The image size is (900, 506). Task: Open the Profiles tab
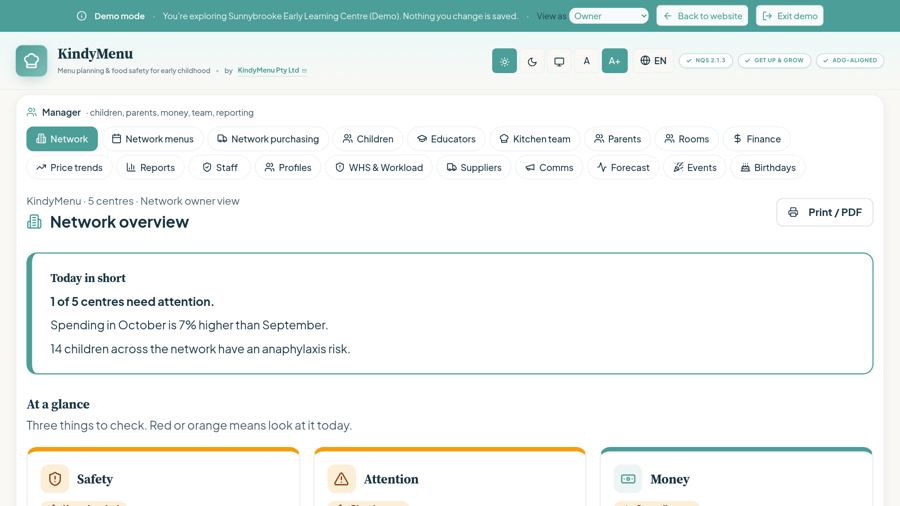288,168
